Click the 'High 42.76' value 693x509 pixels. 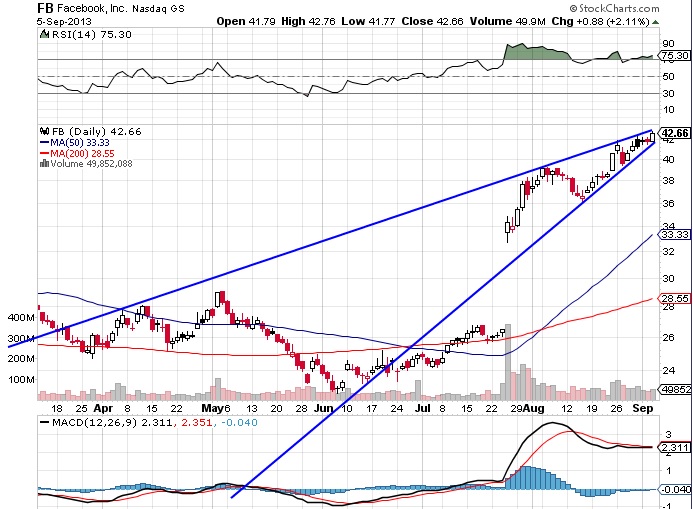click(308, 21)
